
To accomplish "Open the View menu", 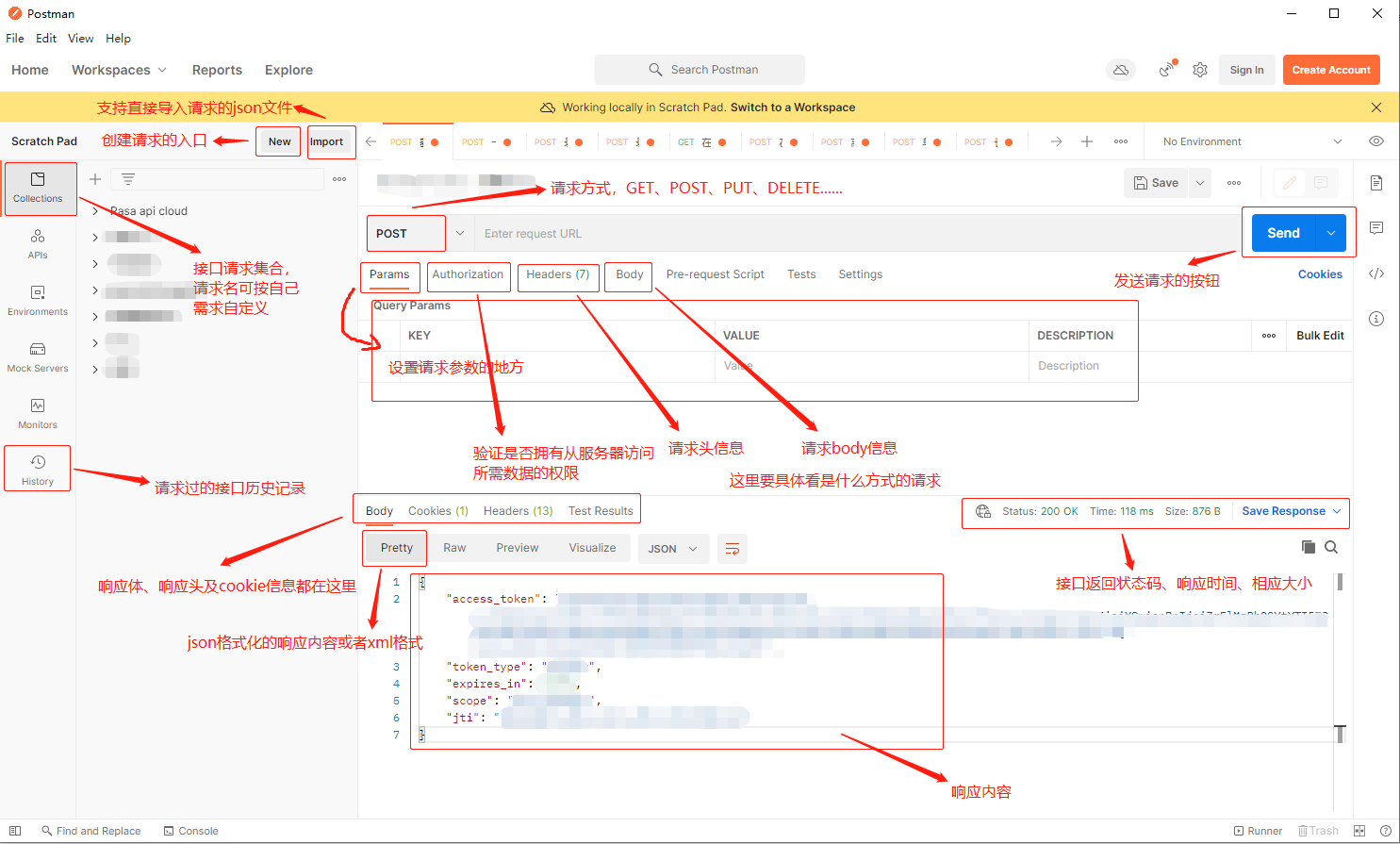I will (80, 39).
